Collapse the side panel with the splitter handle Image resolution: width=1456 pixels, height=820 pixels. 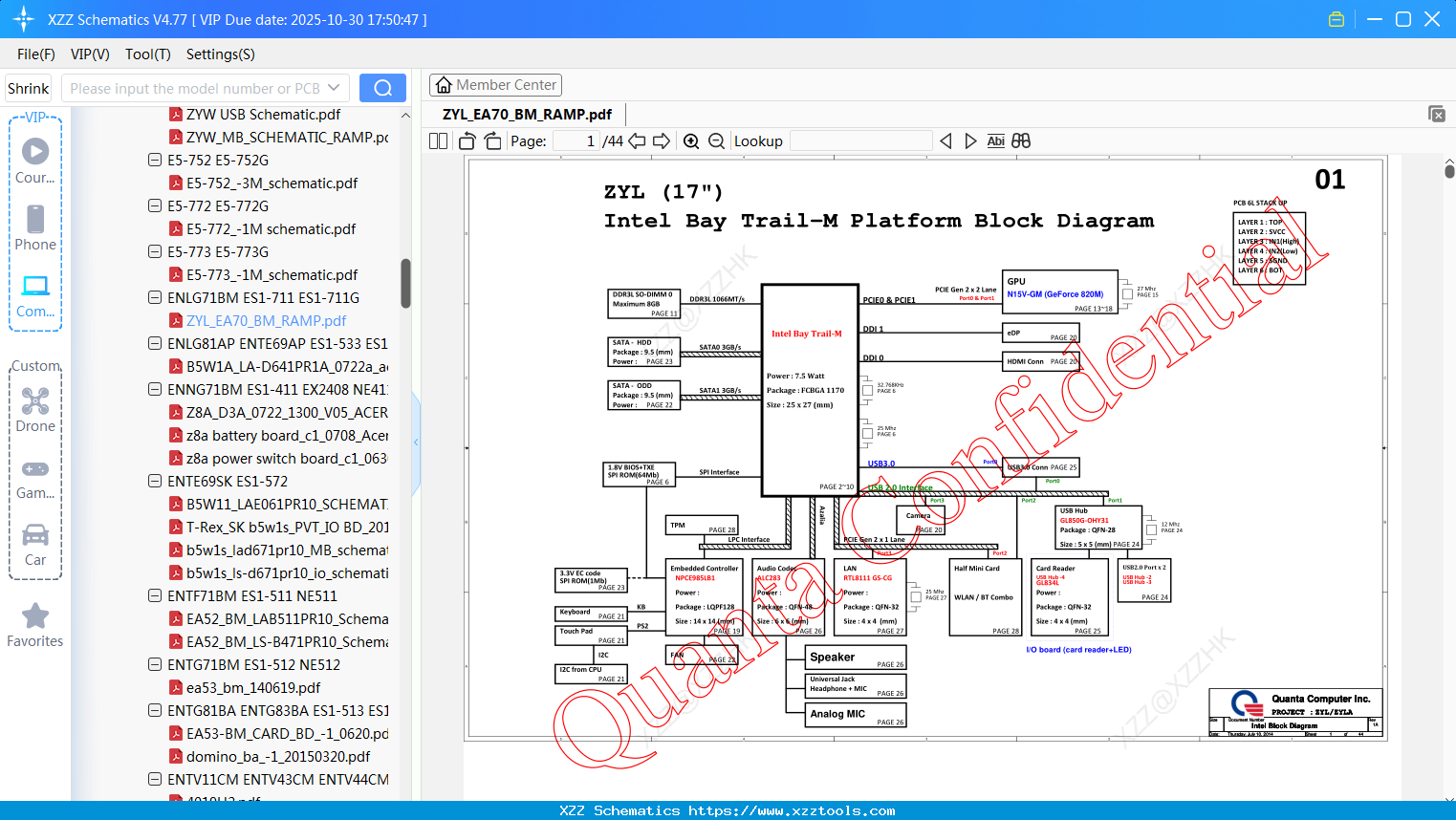point(416,442)
